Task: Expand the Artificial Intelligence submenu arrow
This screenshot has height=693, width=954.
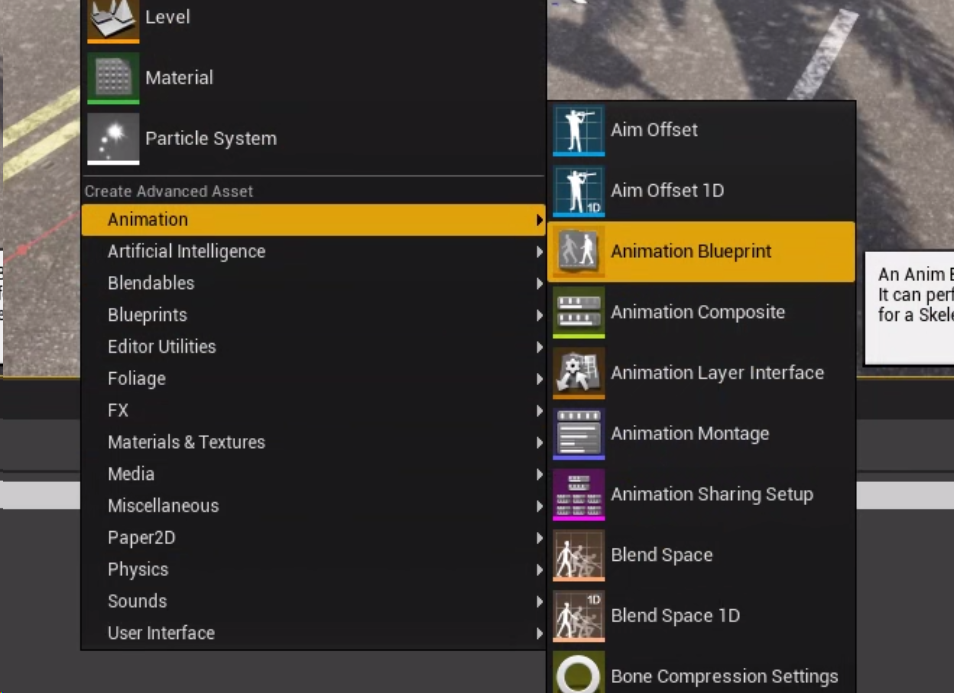Action: point(539,252)
